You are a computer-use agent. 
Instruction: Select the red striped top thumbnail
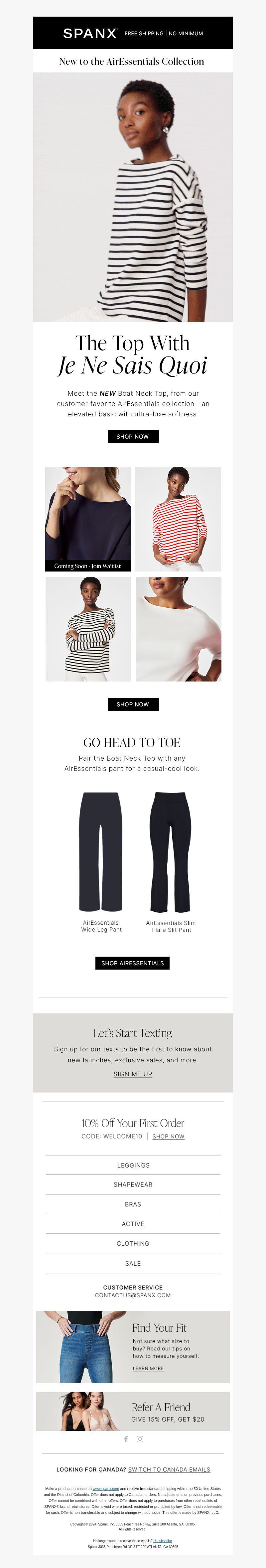(x=178, y=519)
